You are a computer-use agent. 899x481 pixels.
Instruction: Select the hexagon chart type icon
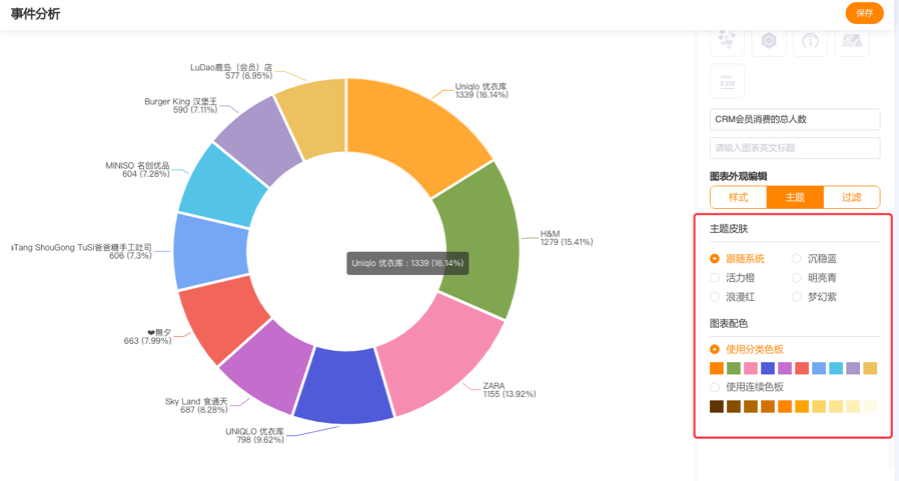tap(769, 41)
